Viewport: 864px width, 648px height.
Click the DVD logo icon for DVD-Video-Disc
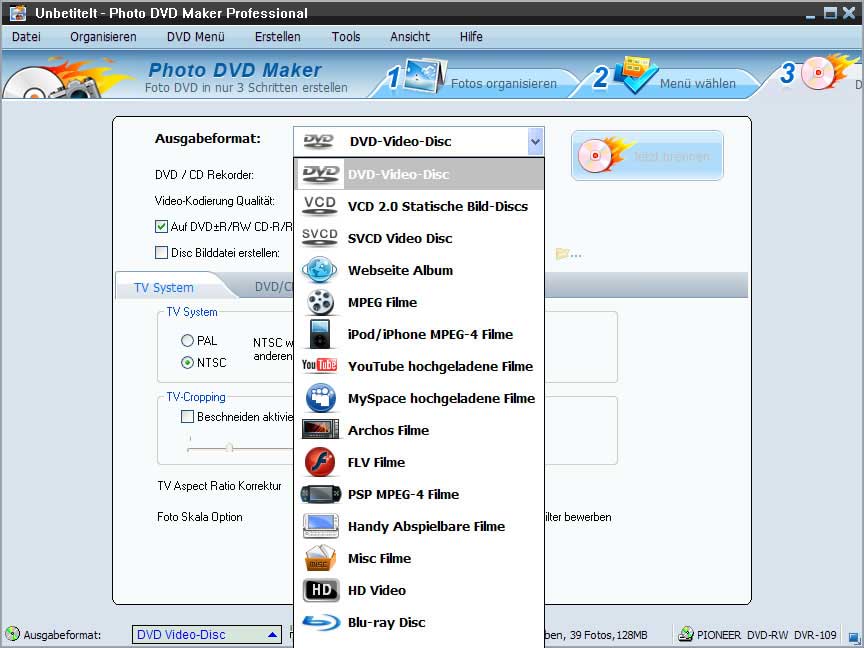coord(320,174)
